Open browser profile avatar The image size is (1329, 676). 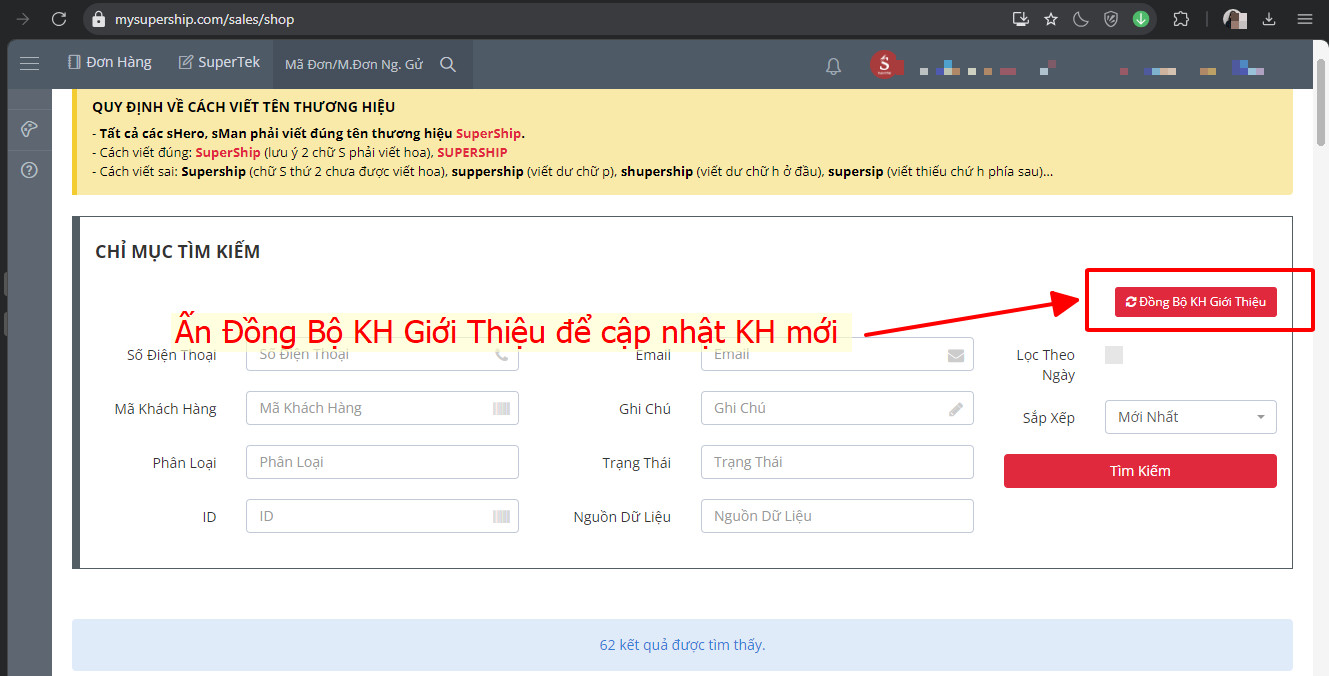pos(1235,19)
